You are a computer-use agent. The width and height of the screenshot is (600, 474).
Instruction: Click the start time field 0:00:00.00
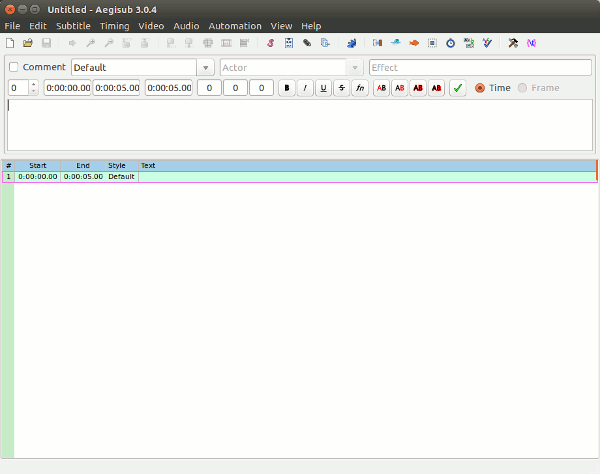(x=67, y=88)
